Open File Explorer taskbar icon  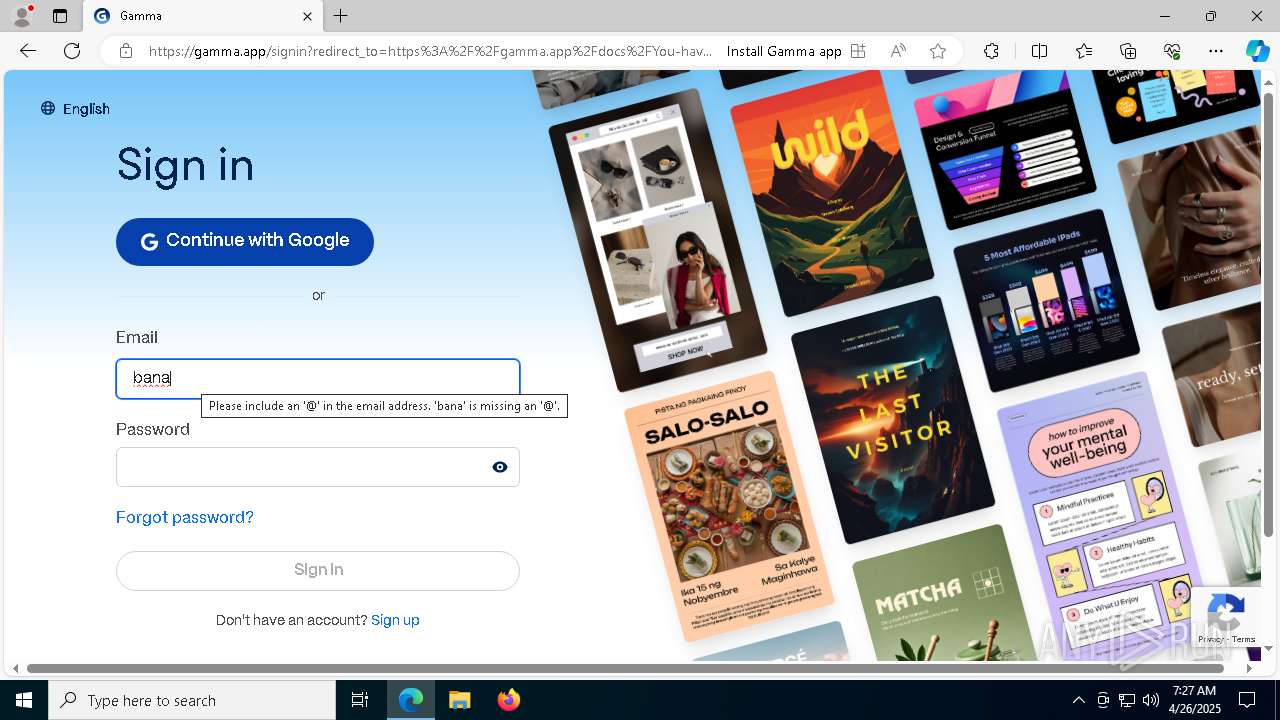pyautogui.click(x=459, y=700)
